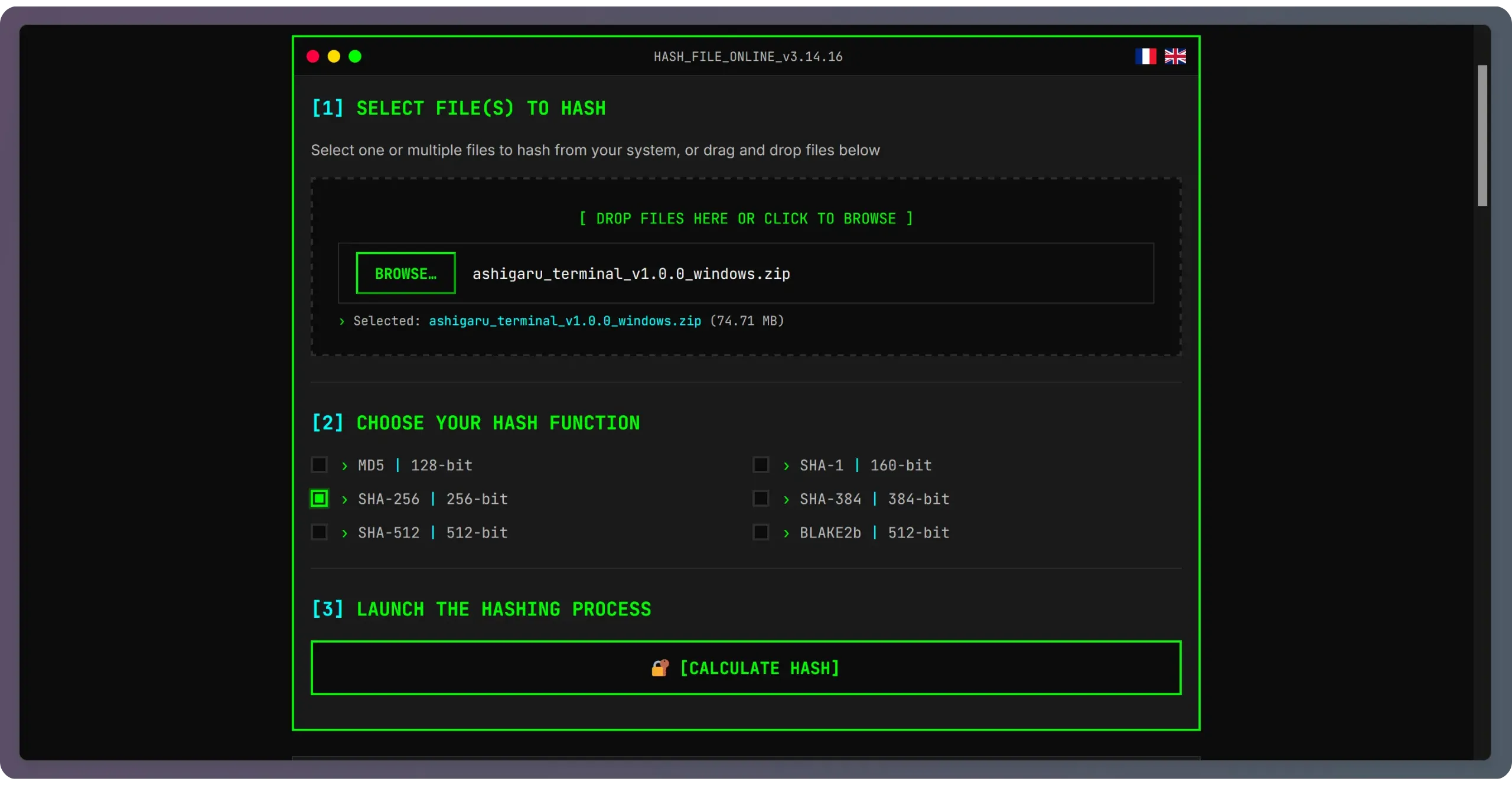Enable the SHA-512 512-bit checkbox
Viewport: 1512px width, 785px height.
pyautogui.click(x=319, y=532)
